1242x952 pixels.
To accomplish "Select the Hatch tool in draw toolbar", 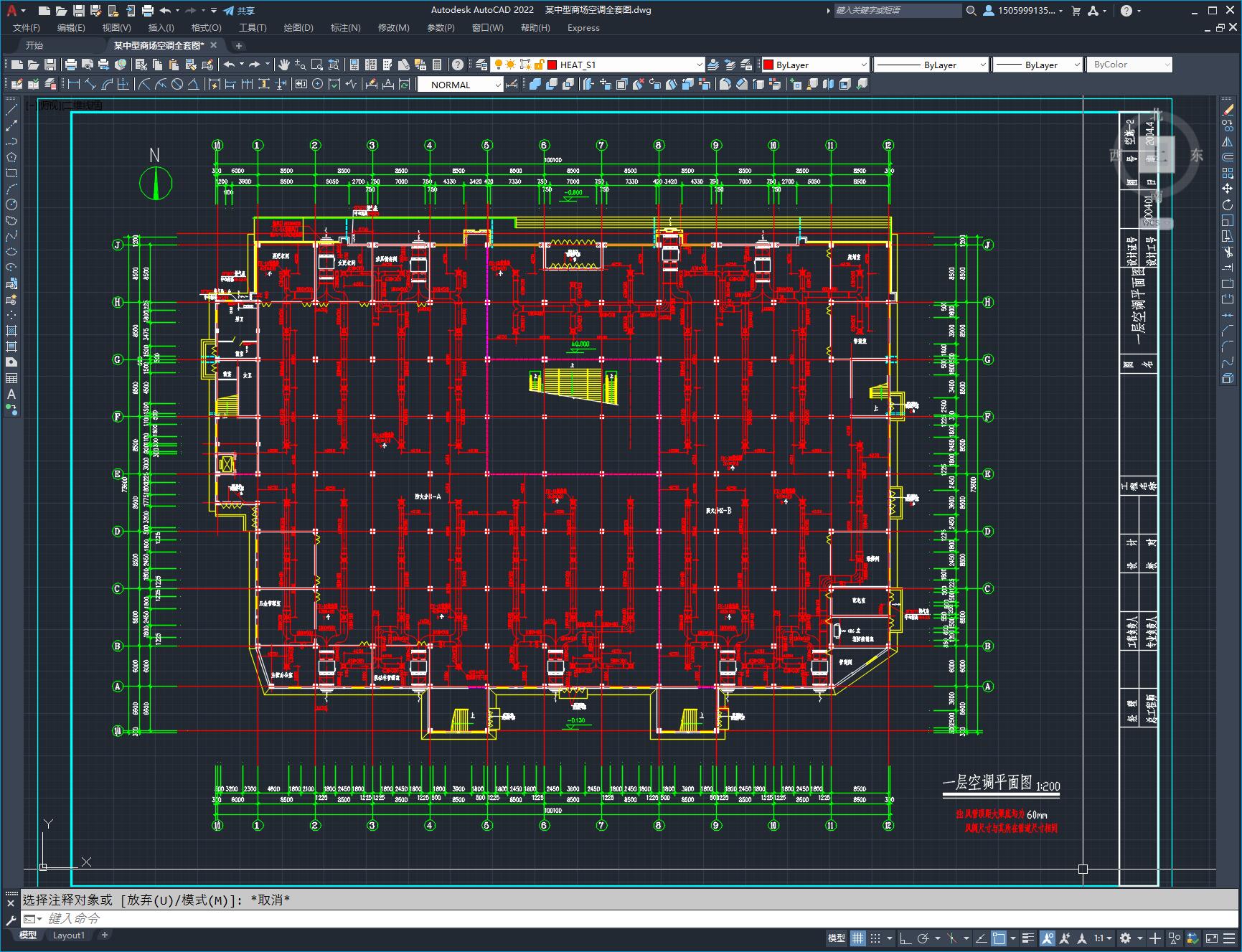I will tap(11, 331).
